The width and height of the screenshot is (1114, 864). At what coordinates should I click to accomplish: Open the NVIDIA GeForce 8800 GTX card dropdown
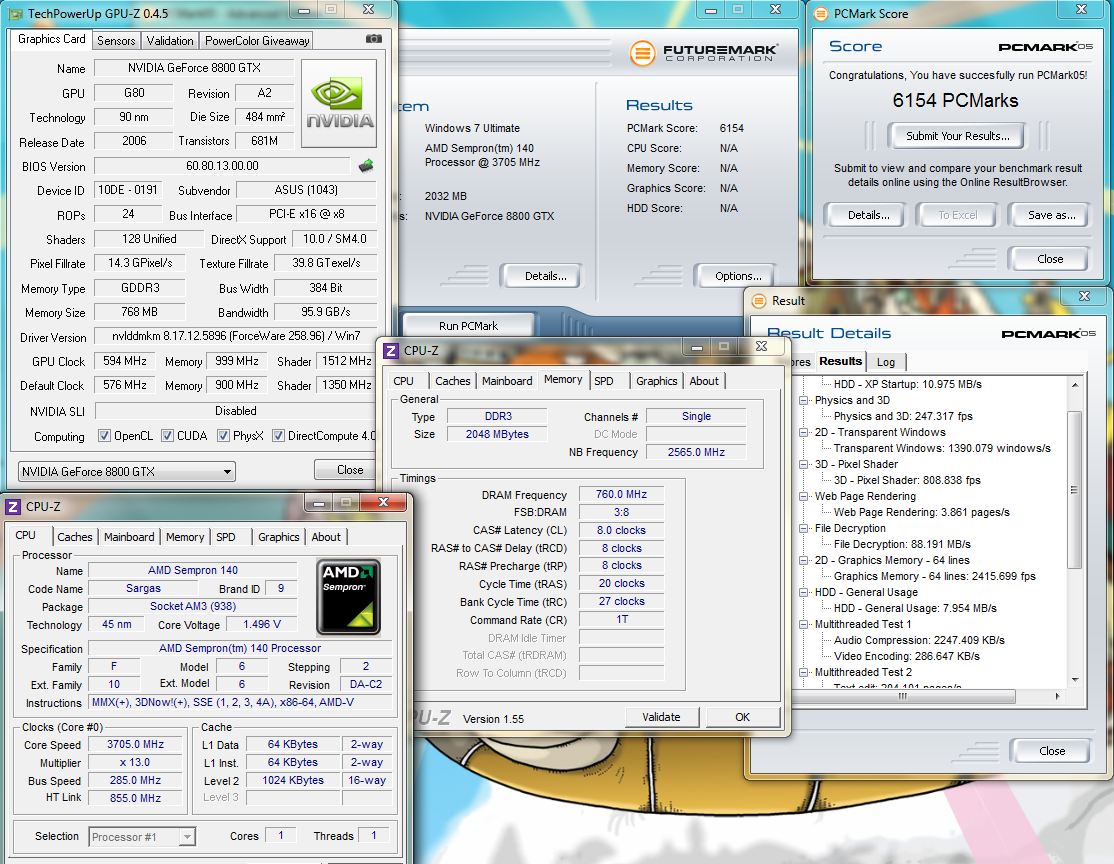tap(126, 472)
